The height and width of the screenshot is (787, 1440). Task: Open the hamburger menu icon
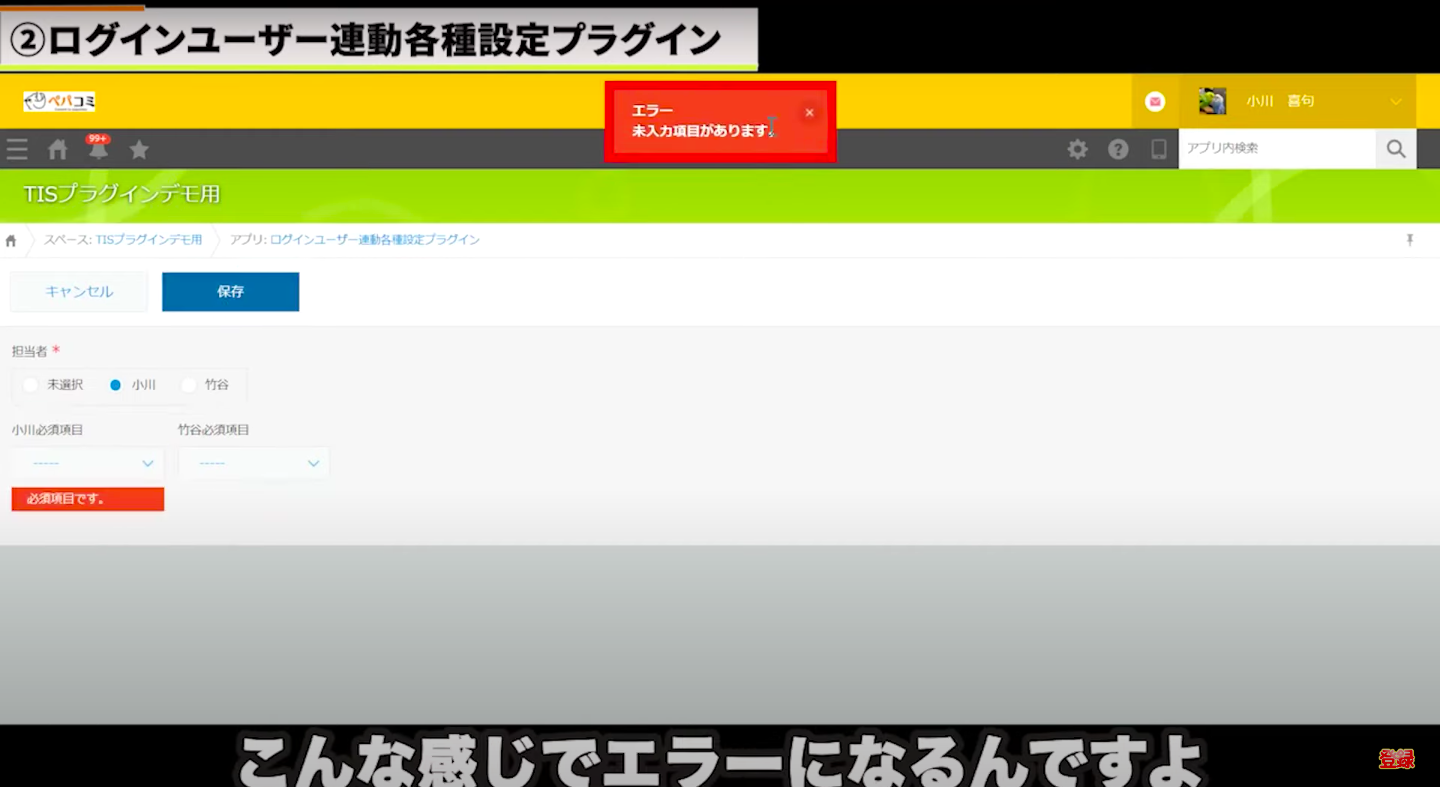[17, 150]
